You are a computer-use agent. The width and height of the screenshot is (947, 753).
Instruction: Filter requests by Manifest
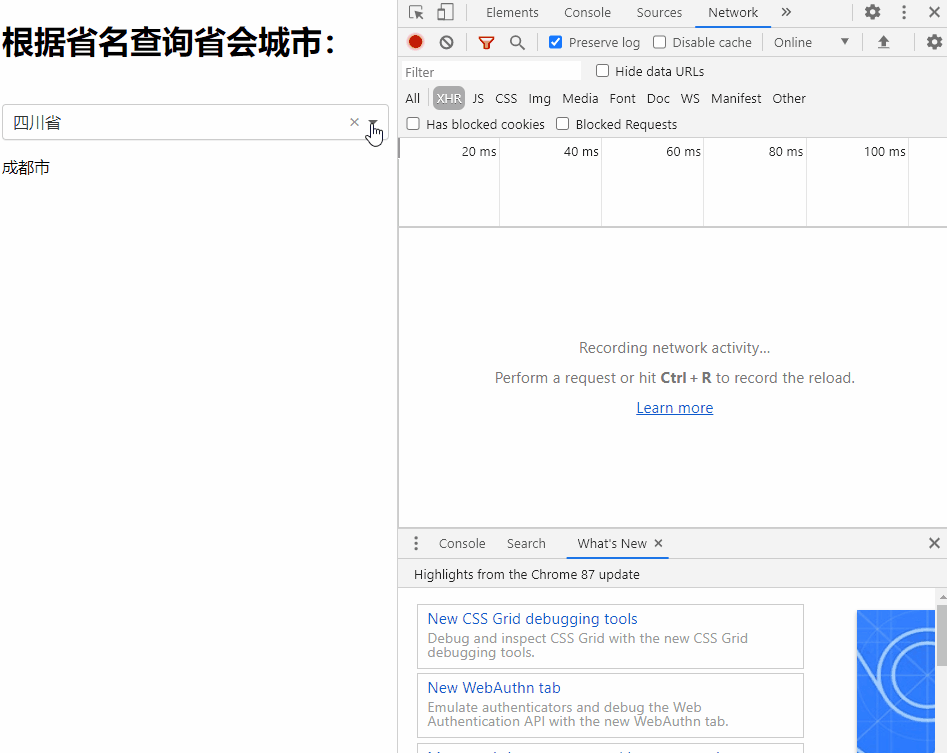point(736,98)
